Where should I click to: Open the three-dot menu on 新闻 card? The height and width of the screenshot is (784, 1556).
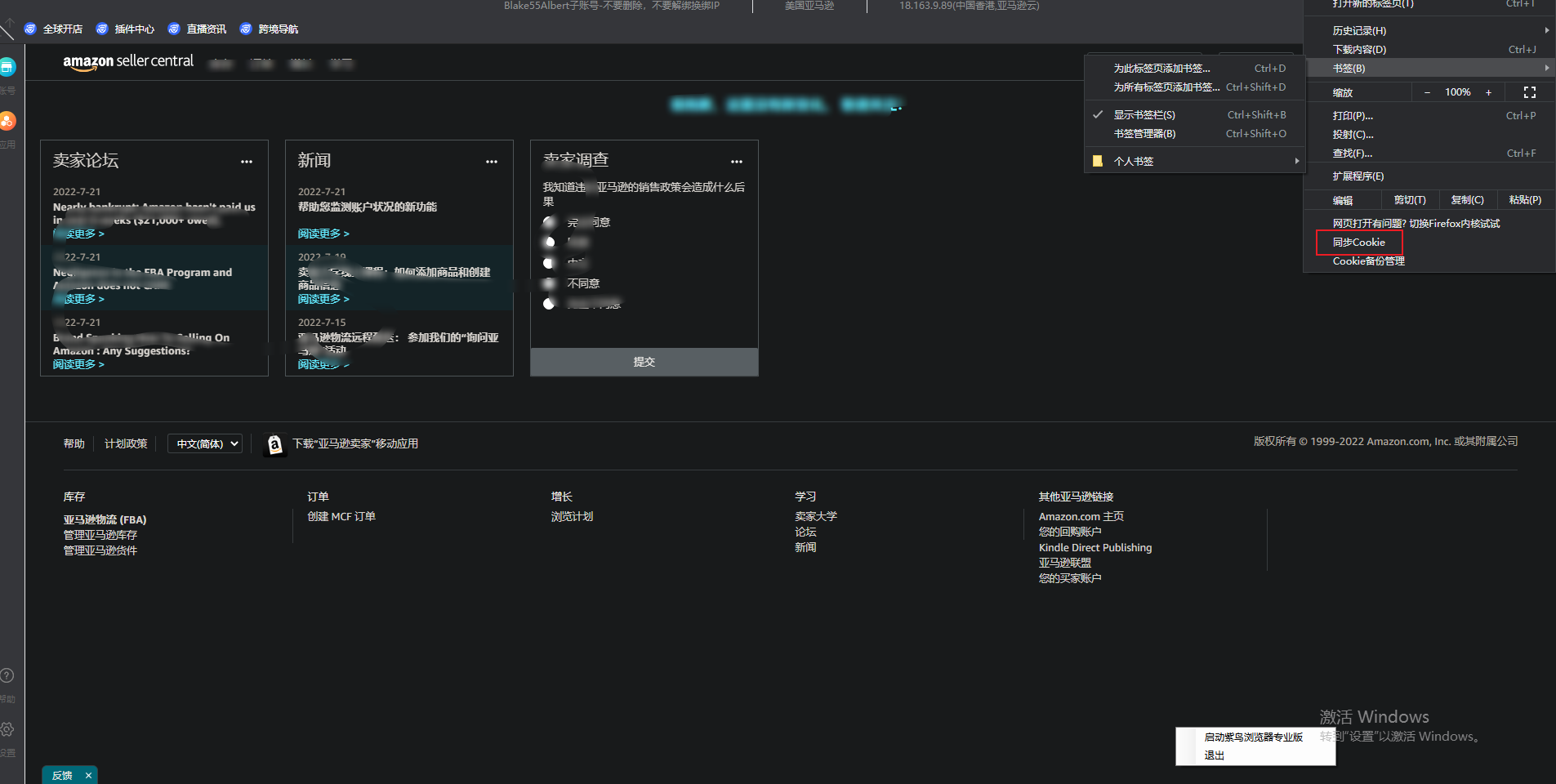tap(492, 162)
